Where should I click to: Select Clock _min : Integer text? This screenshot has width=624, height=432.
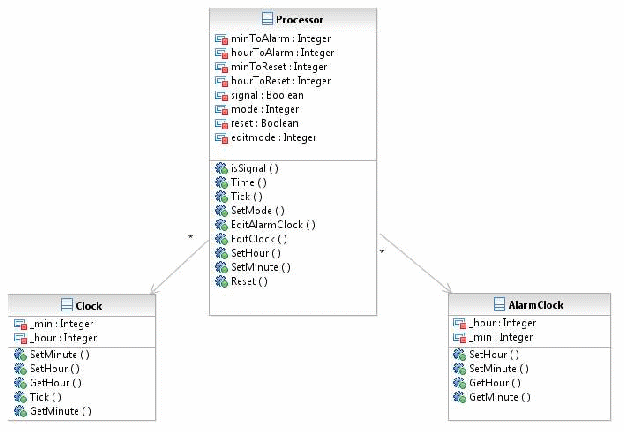click(x=62, y=324)
